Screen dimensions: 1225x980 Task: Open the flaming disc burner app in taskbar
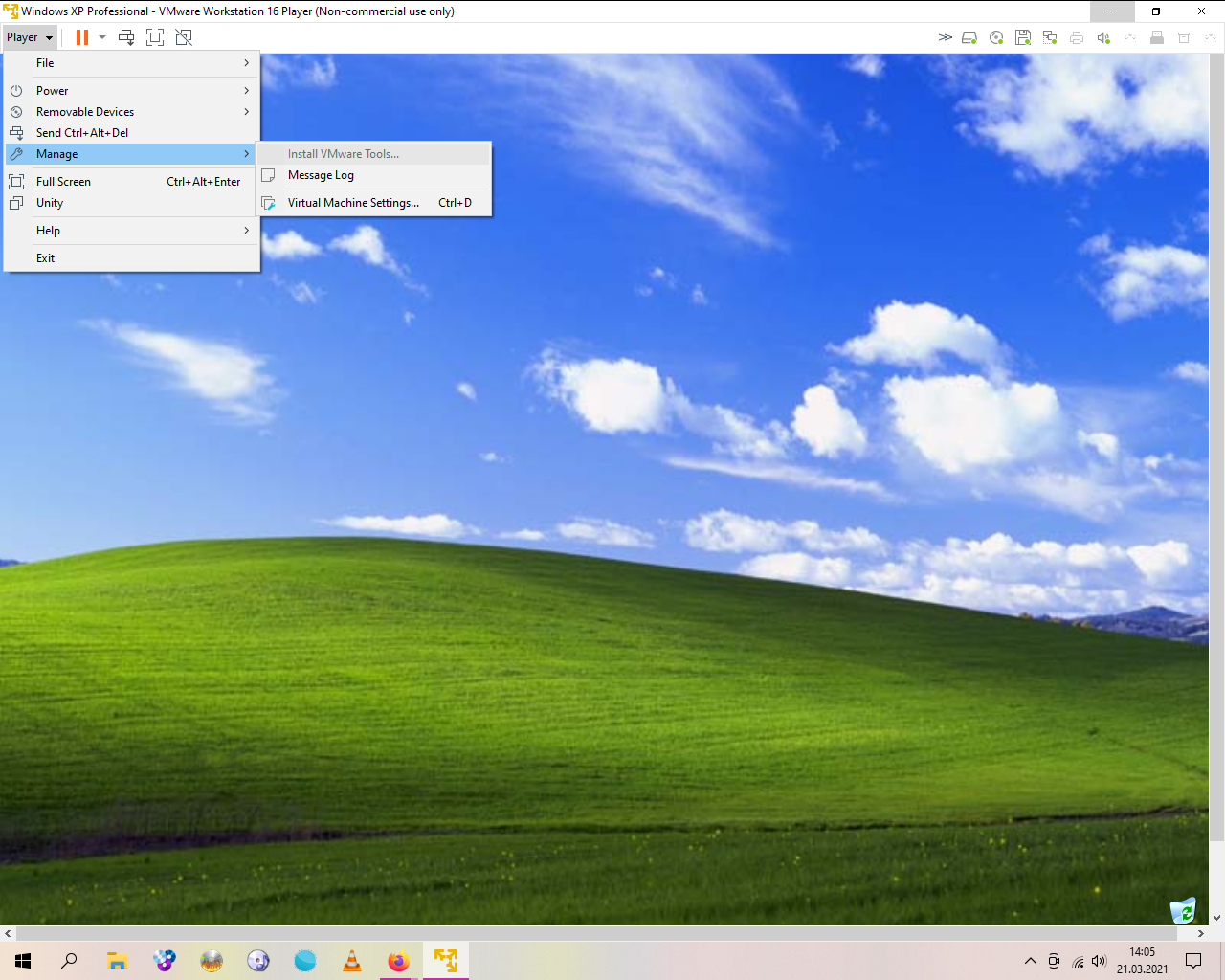click(212, 961)
